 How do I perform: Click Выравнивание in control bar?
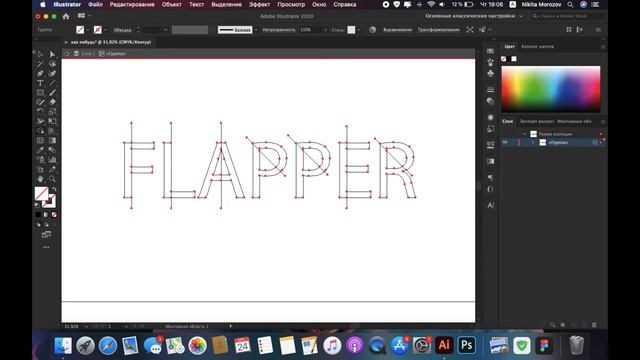[x=397, y=30]
